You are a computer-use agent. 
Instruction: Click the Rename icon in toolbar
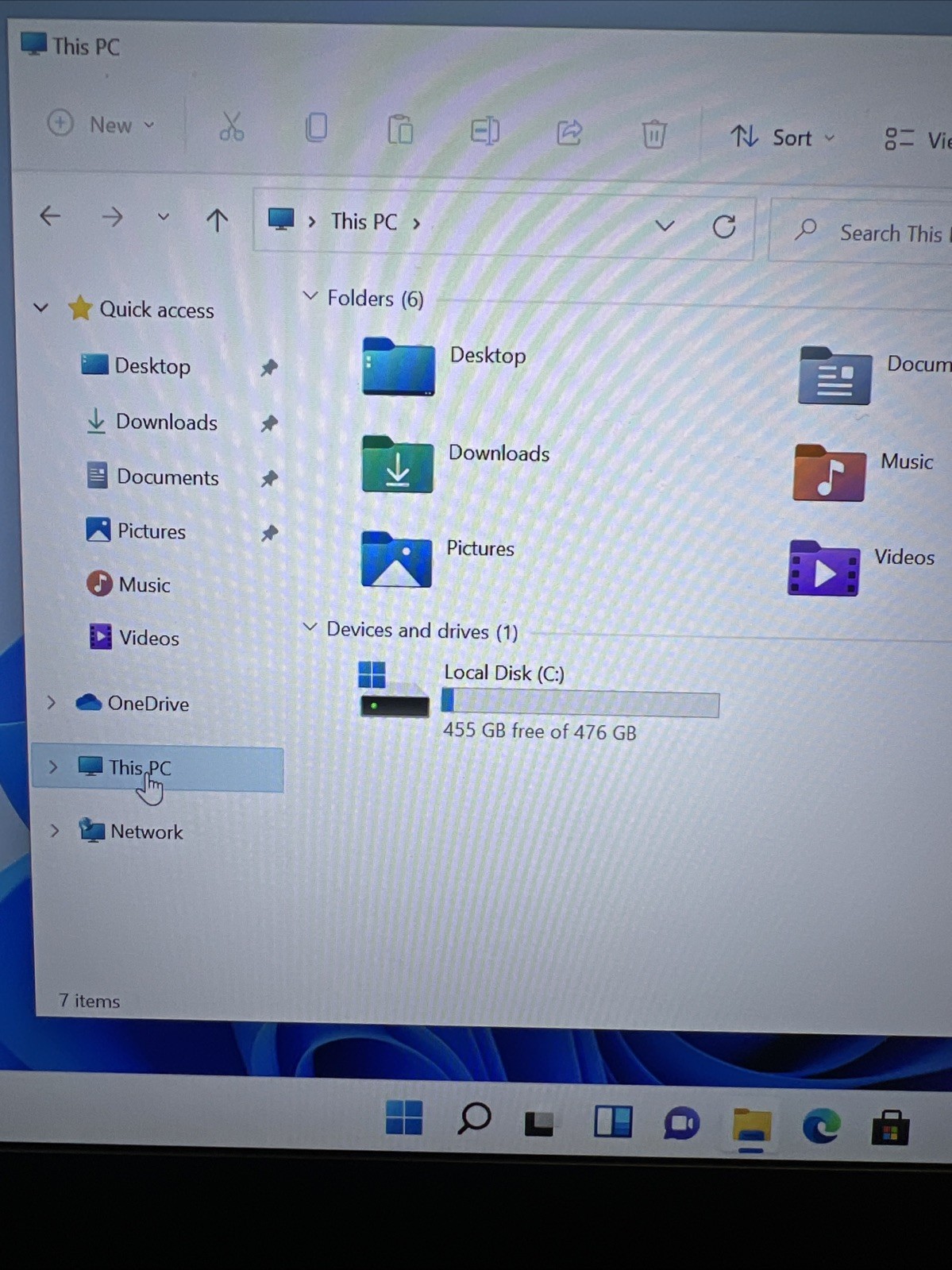(x=484, y=131)
